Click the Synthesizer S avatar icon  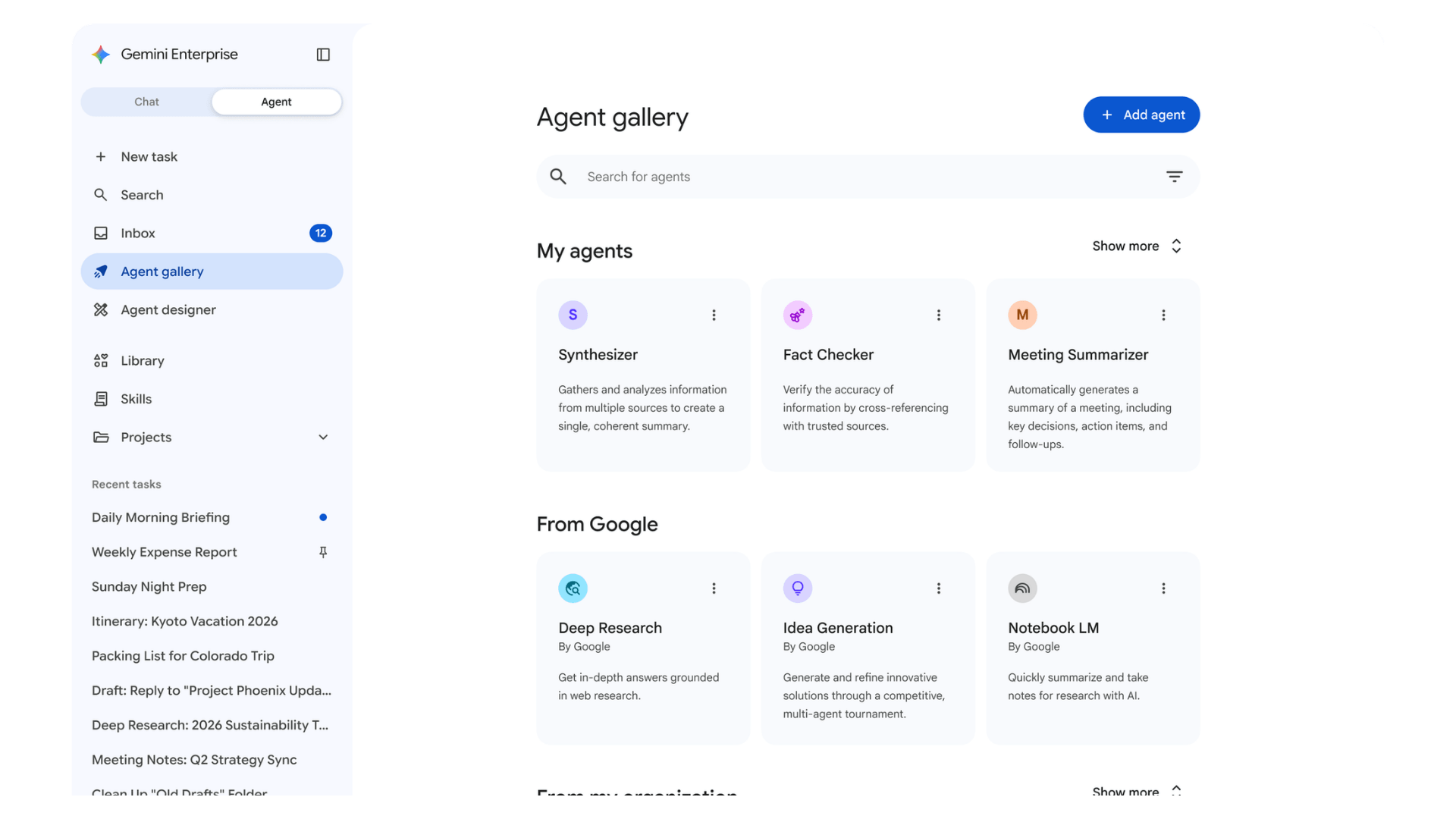[573, 315]
